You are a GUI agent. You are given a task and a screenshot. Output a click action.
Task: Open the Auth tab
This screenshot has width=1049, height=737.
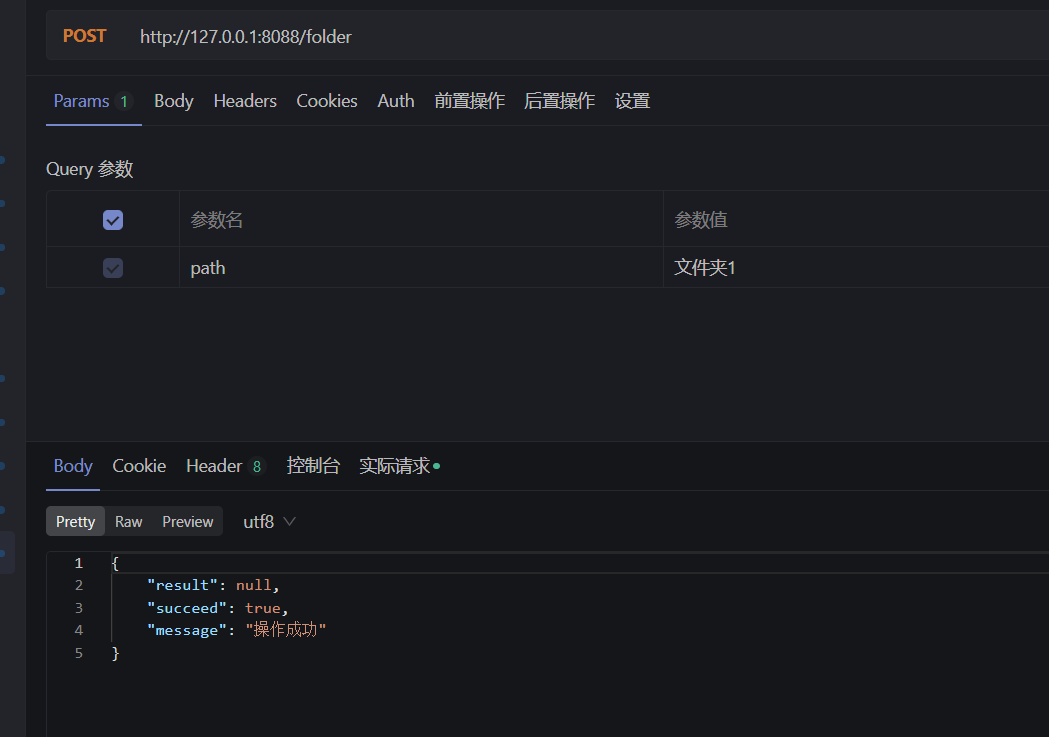tap(395, 100)
